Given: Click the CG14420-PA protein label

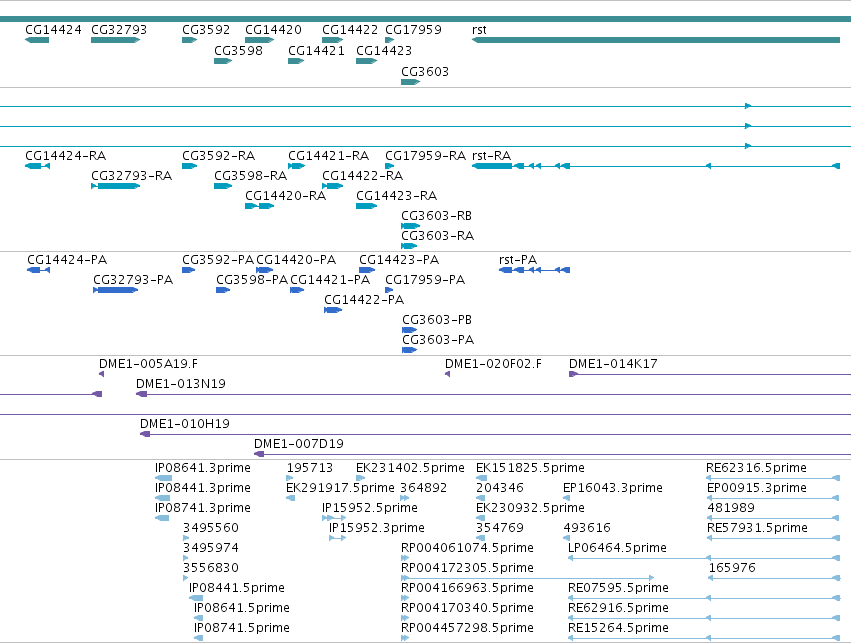Looking at the screenshot, I should 296,260.
